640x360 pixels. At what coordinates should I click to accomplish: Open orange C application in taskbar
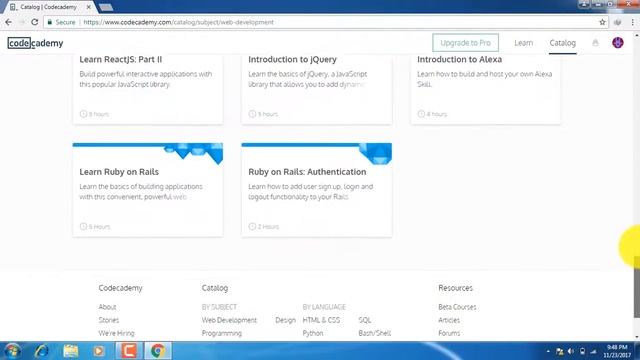[x=129, y=351]
